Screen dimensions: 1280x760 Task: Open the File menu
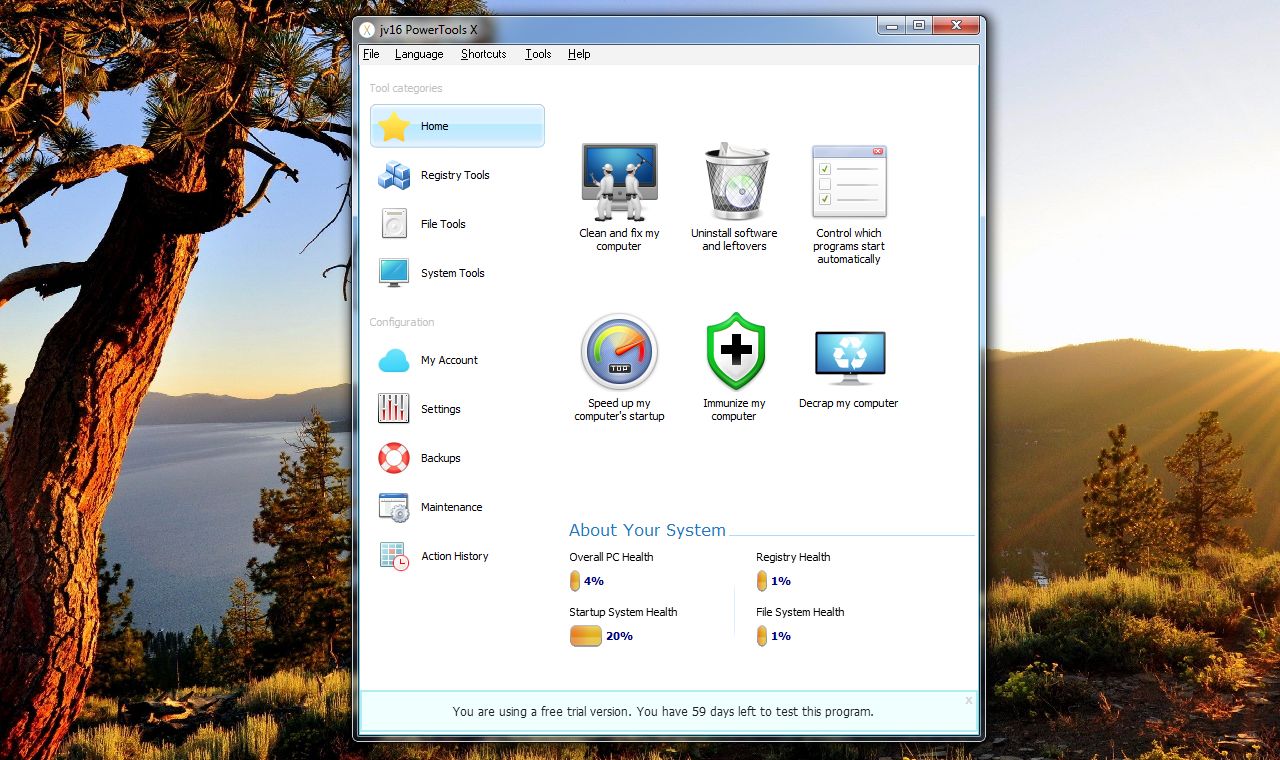[x=371, y=54]
